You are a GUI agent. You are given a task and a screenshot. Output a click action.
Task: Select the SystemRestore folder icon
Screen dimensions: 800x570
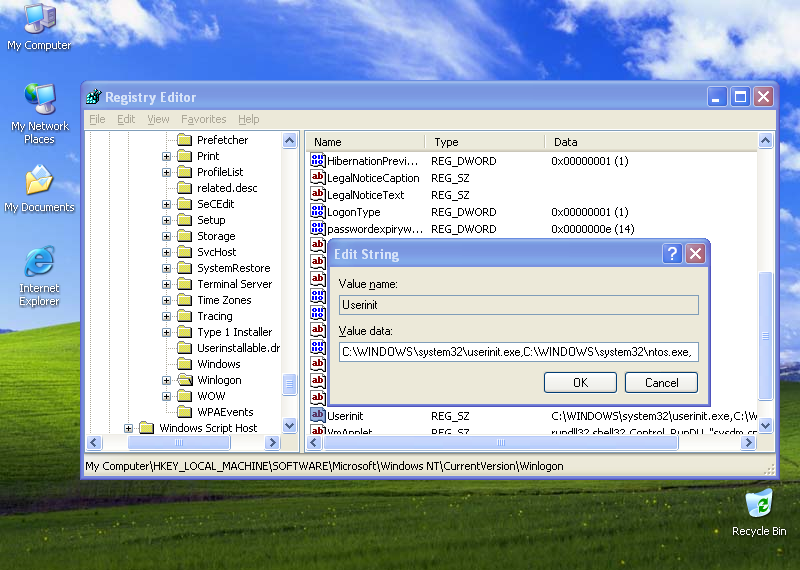pyautogui.click(x=184, y=268)
